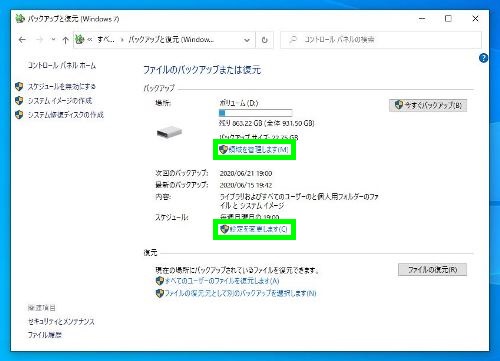Click the address bar control panel icon
The width and height of the screenshot is (500, 361).
[79, 40]
